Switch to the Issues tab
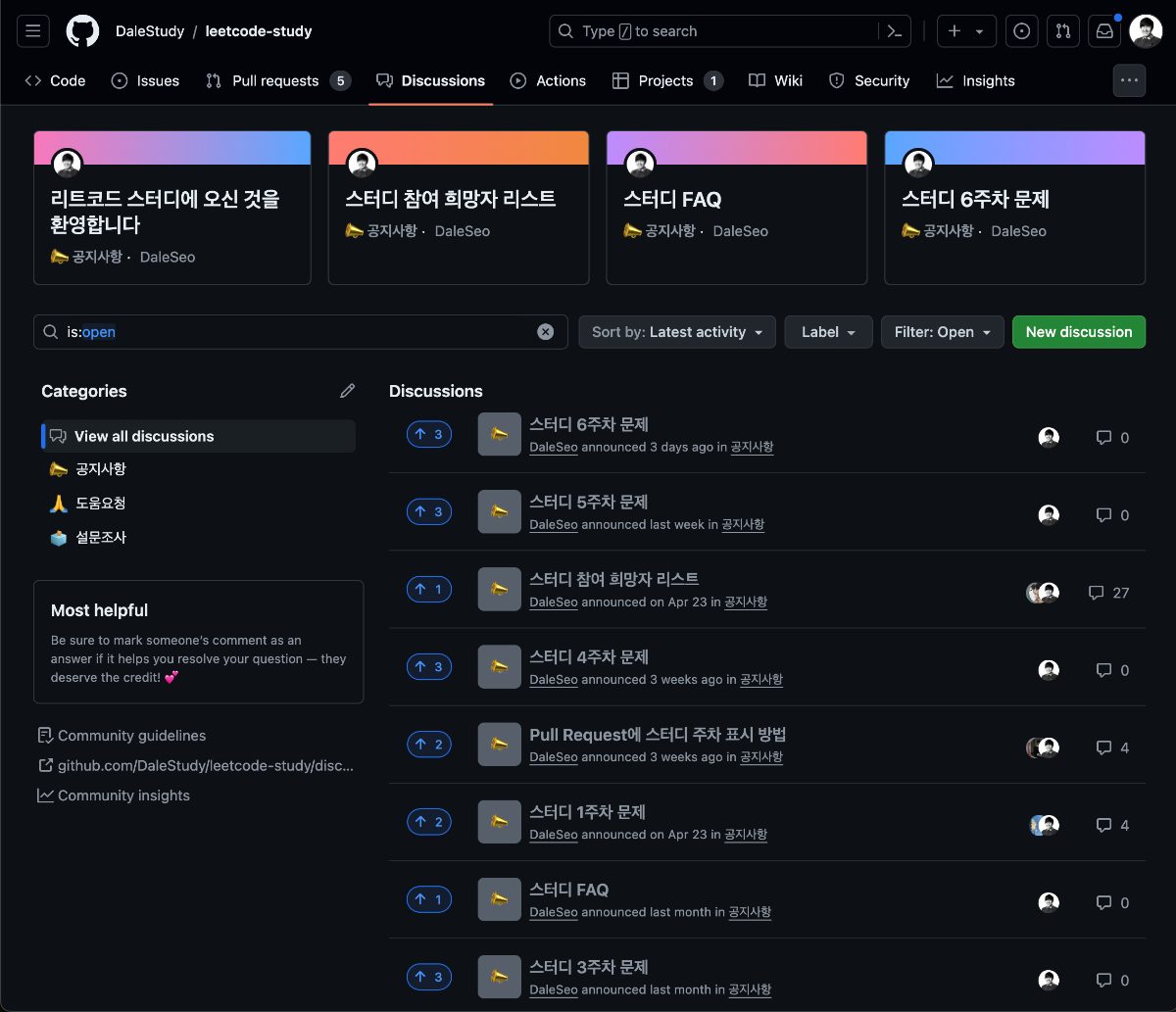 pos(145,80)
